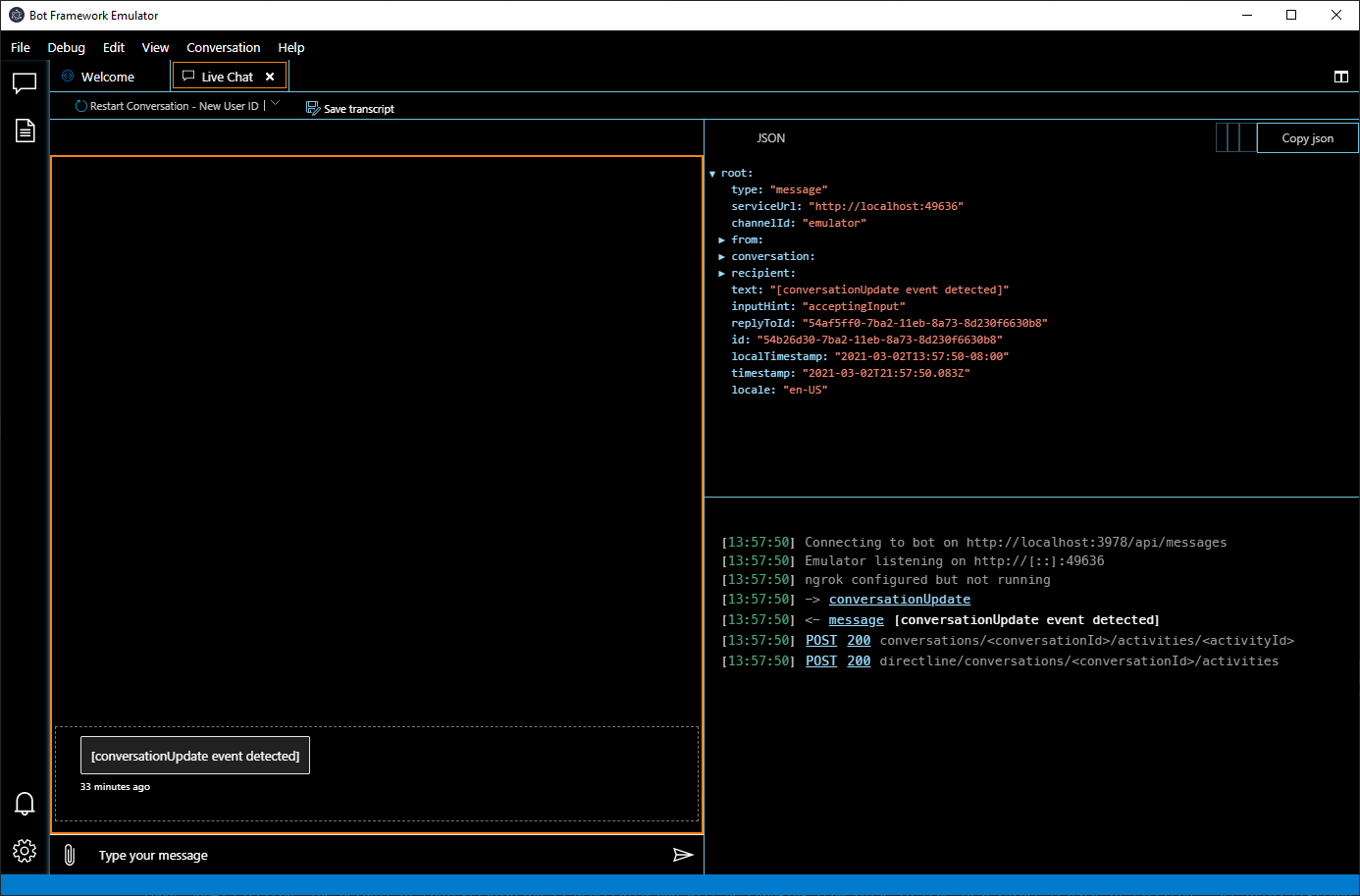
Task: Click the '33 minutes ago' timestamp
Action: click(x=115, y=787)
